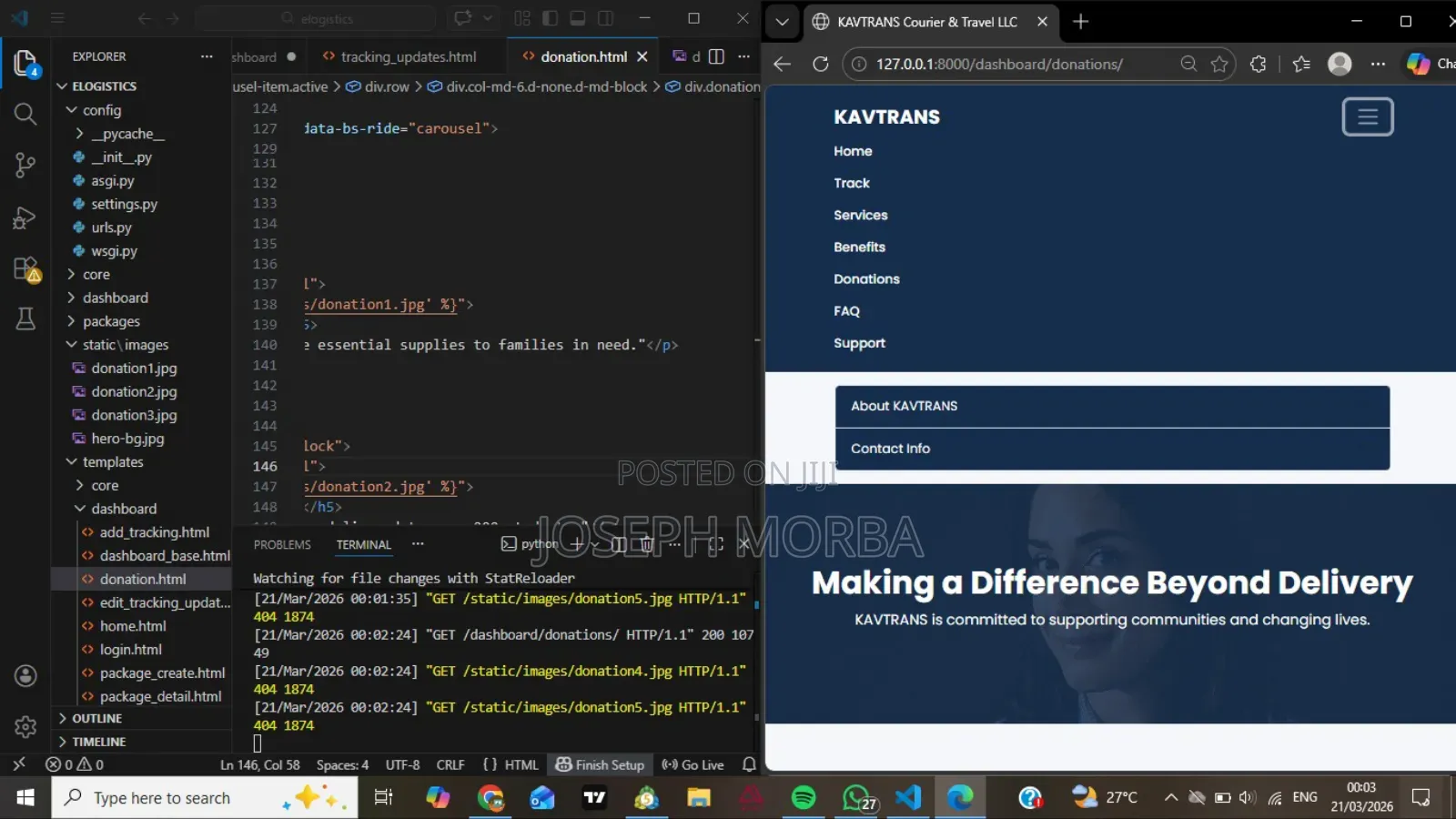
Task: Open the Edge profile avatar
Action: (x=1340, y=64)
